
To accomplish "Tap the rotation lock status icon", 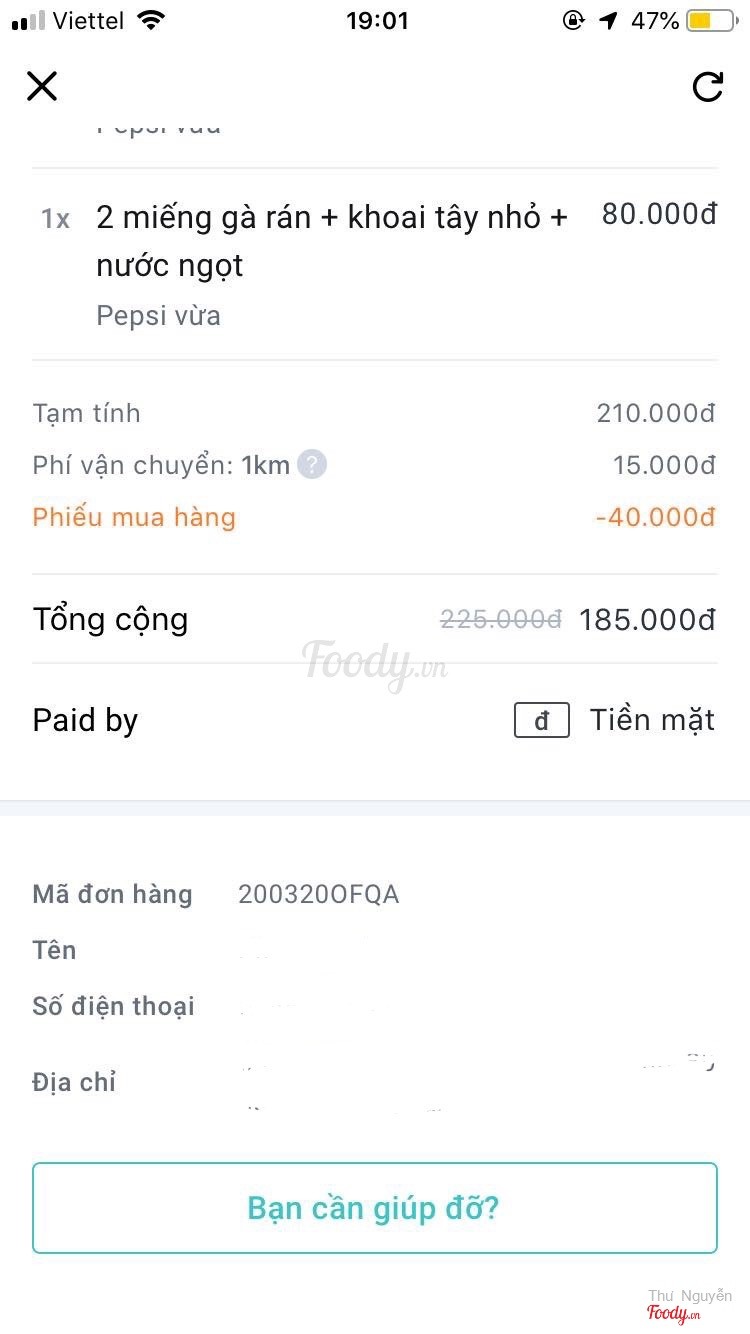I will [573, 20].
